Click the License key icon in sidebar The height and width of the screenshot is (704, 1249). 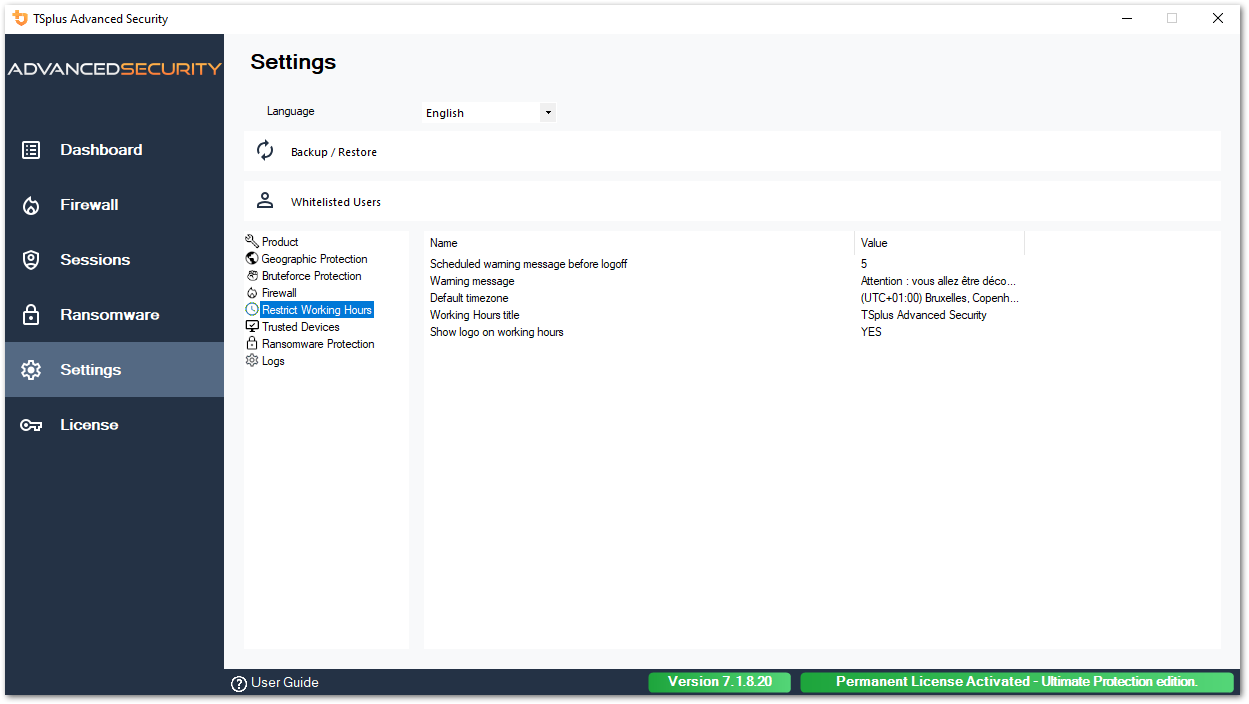(31, 424)
